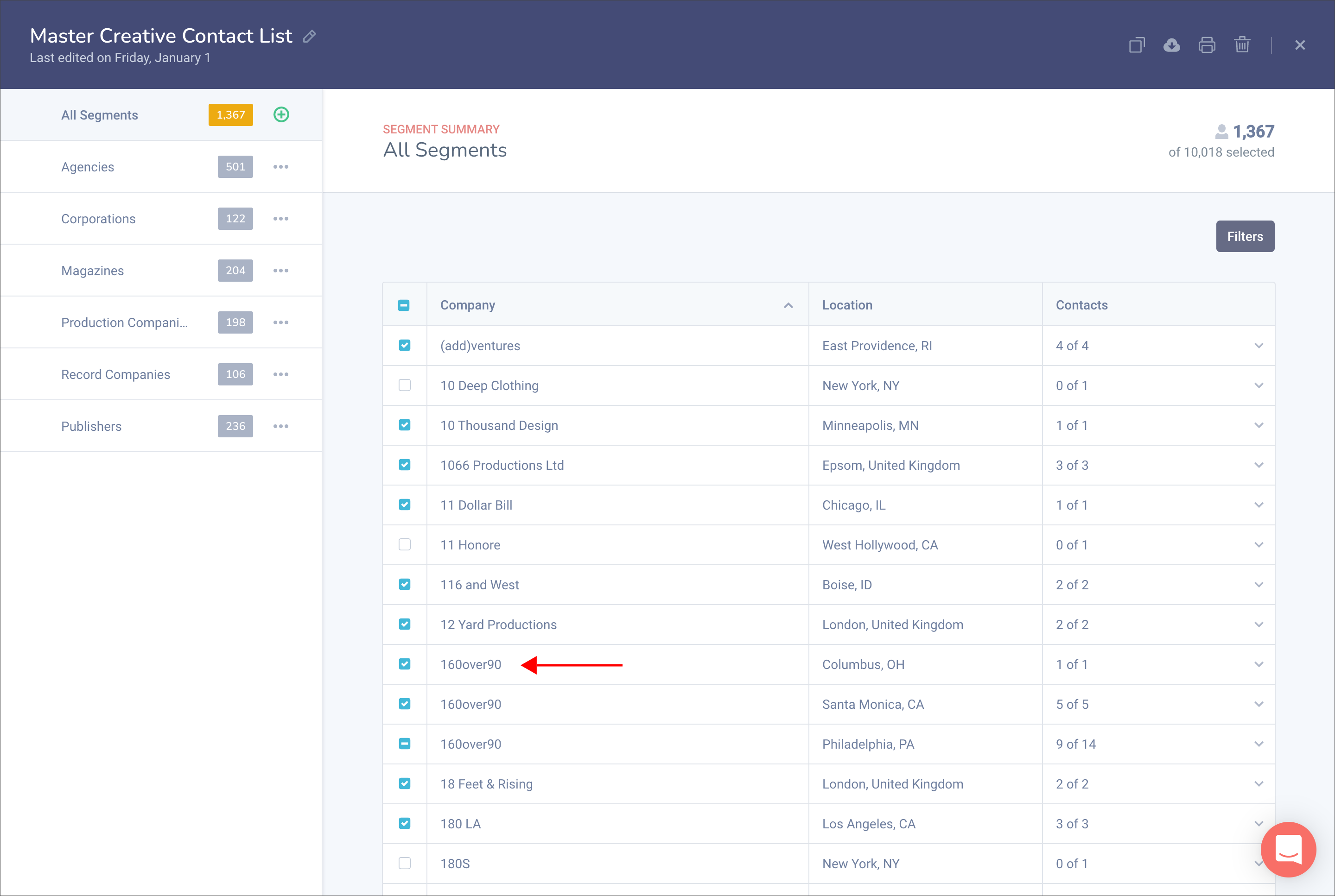
Task: Toggle the select-all header checkbox
Action: click(404, 306)
